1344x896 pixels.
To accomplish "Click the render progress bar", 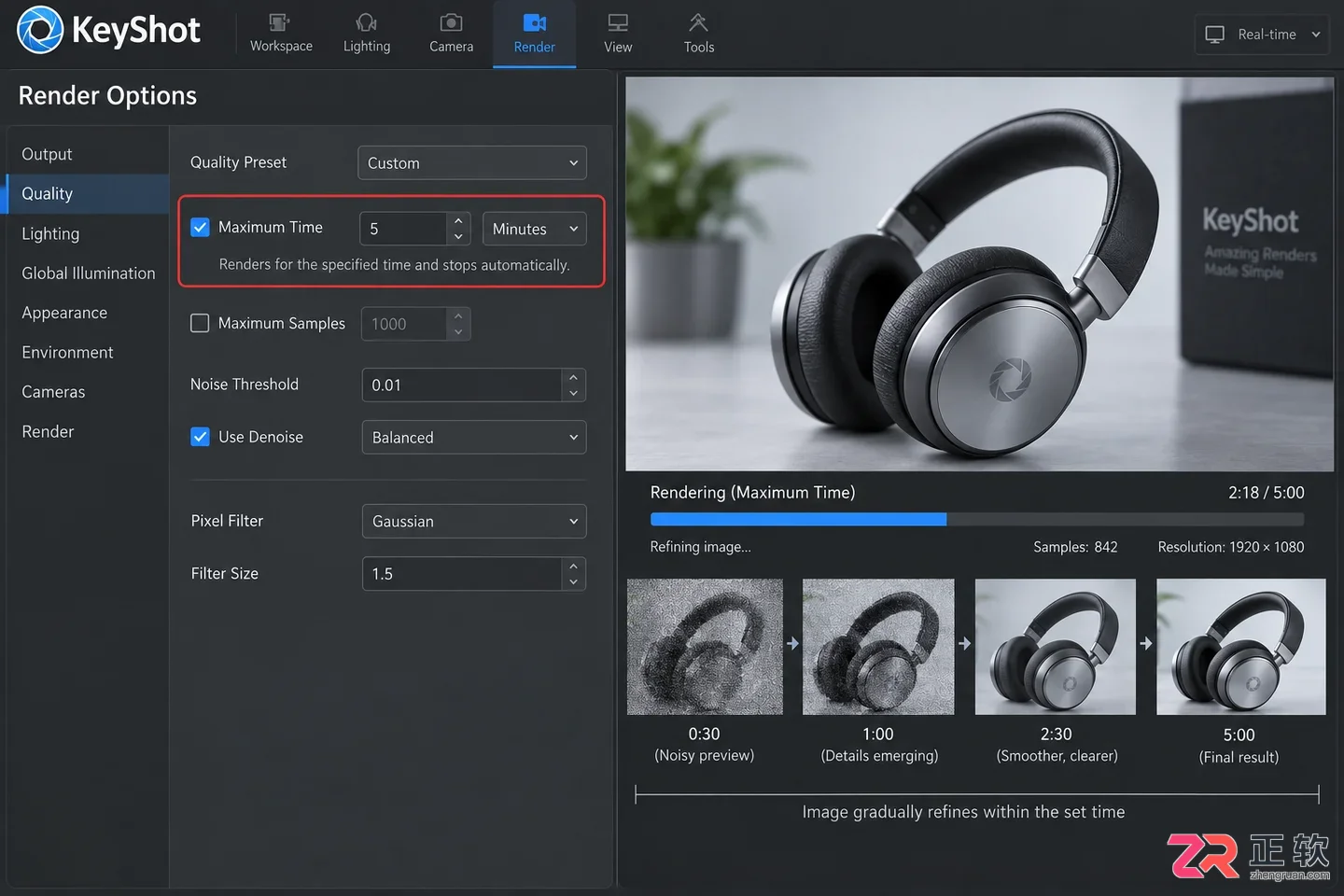I will (x=977, y=519).
